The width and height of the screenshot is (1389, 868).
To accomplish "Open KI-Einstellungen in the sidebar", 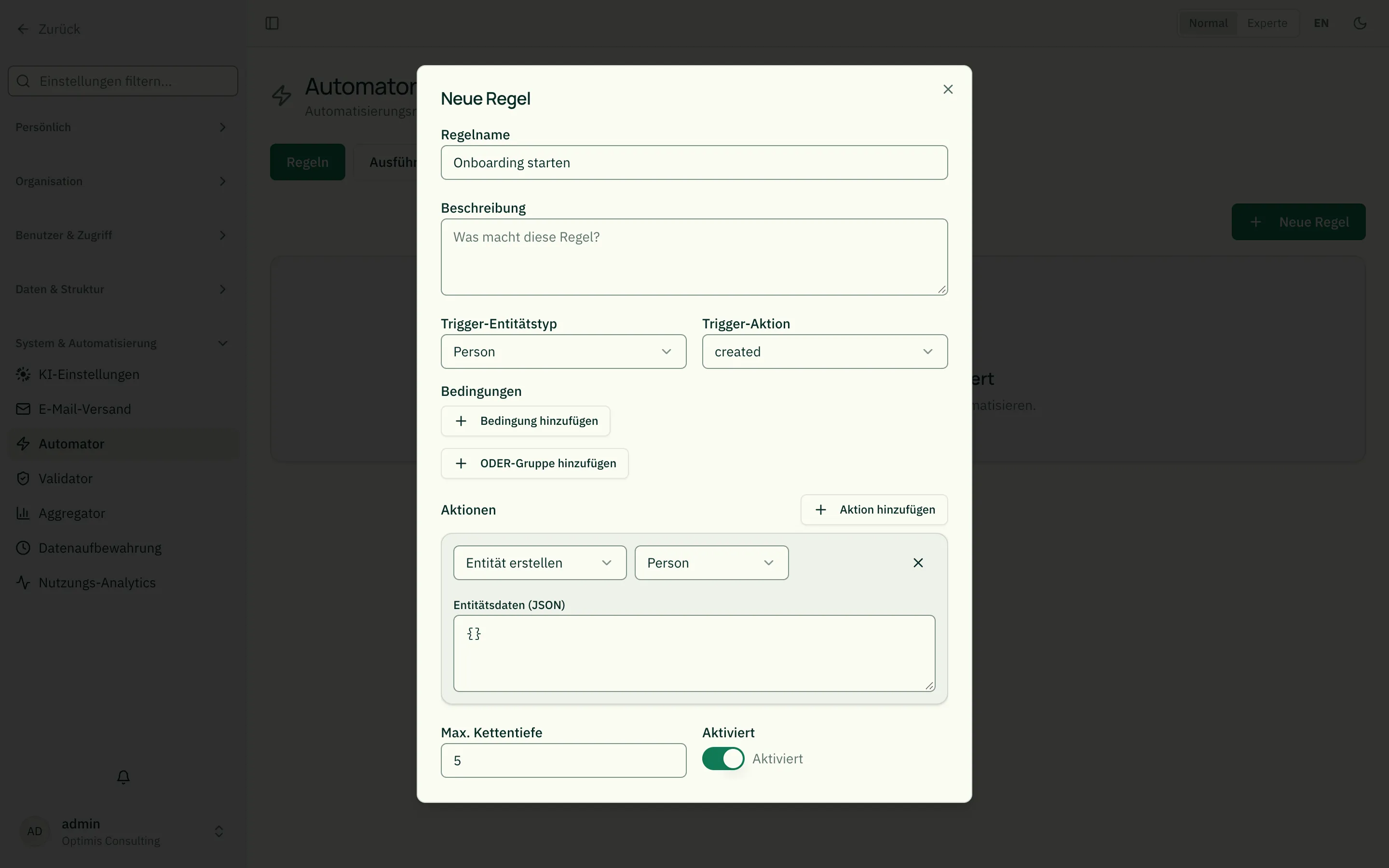I will (123, 374).
